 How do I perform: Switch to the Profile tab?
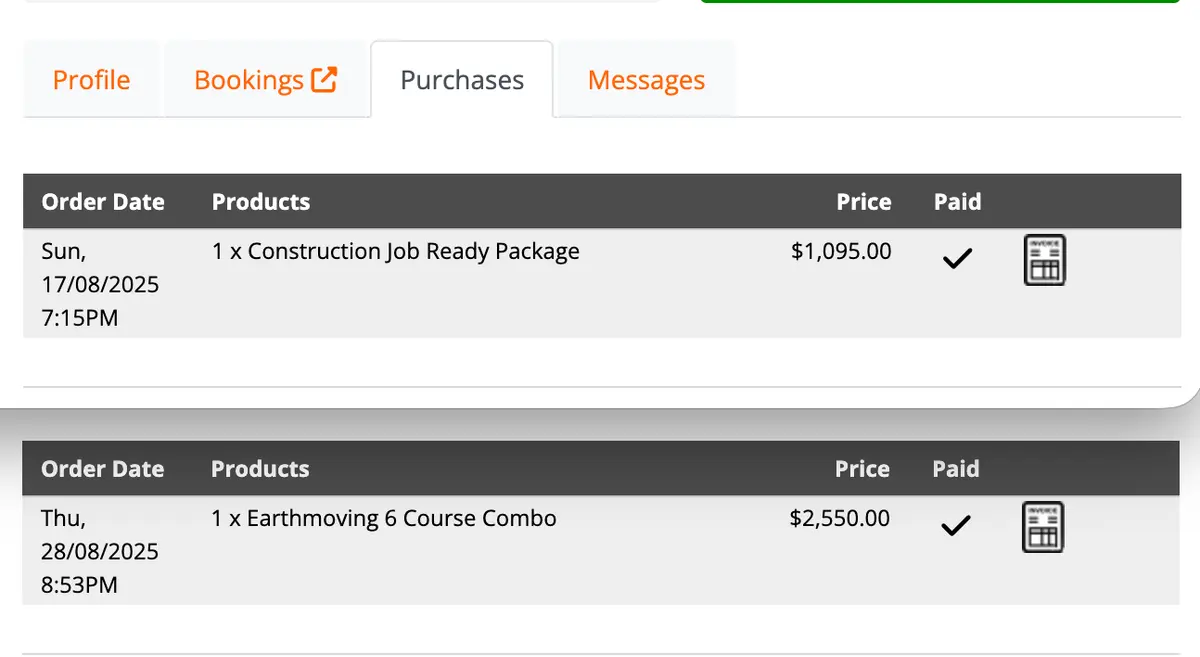click(x=91, y=80)
